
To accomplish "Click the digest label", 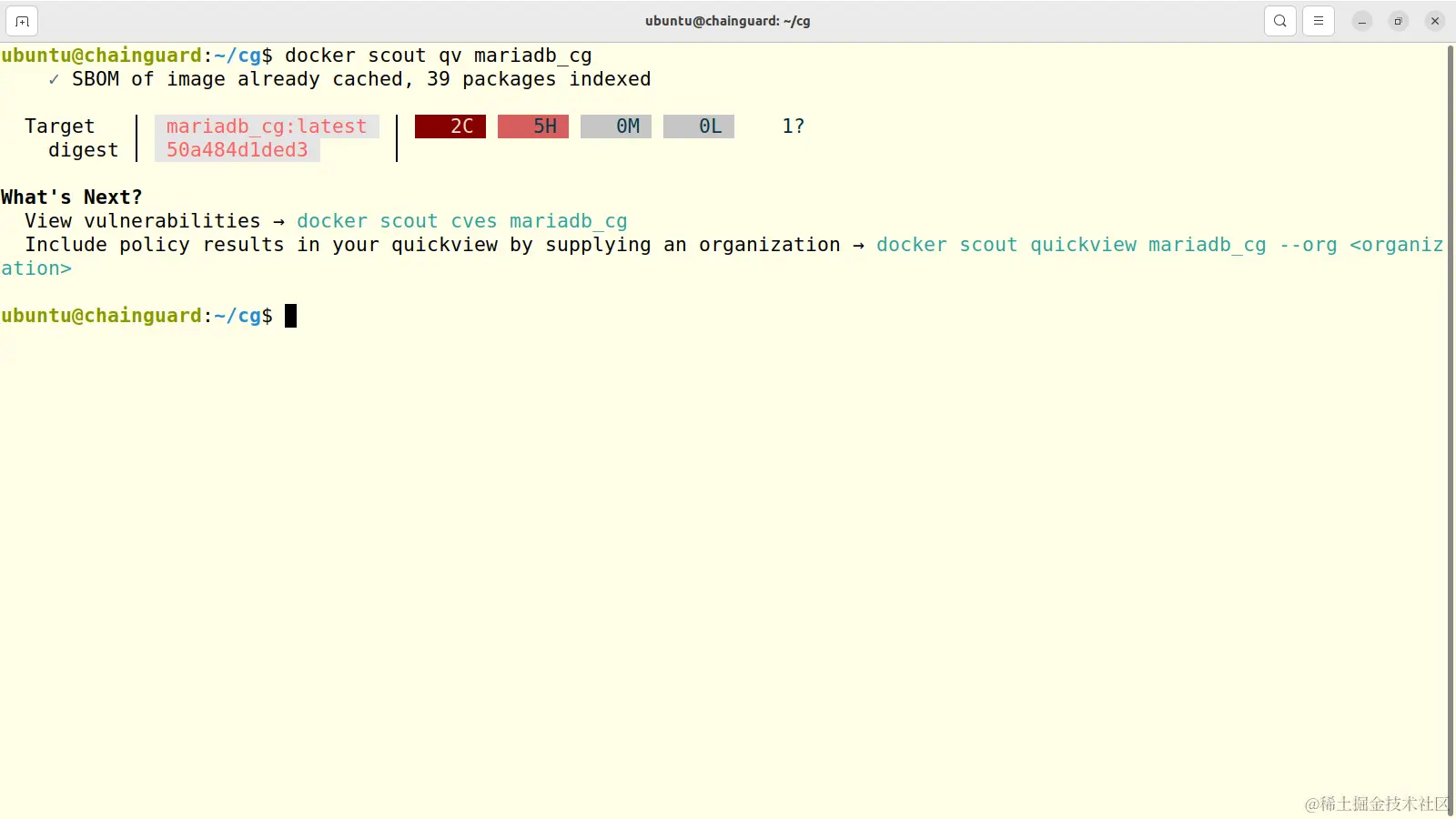I will [x=83, y=150].
